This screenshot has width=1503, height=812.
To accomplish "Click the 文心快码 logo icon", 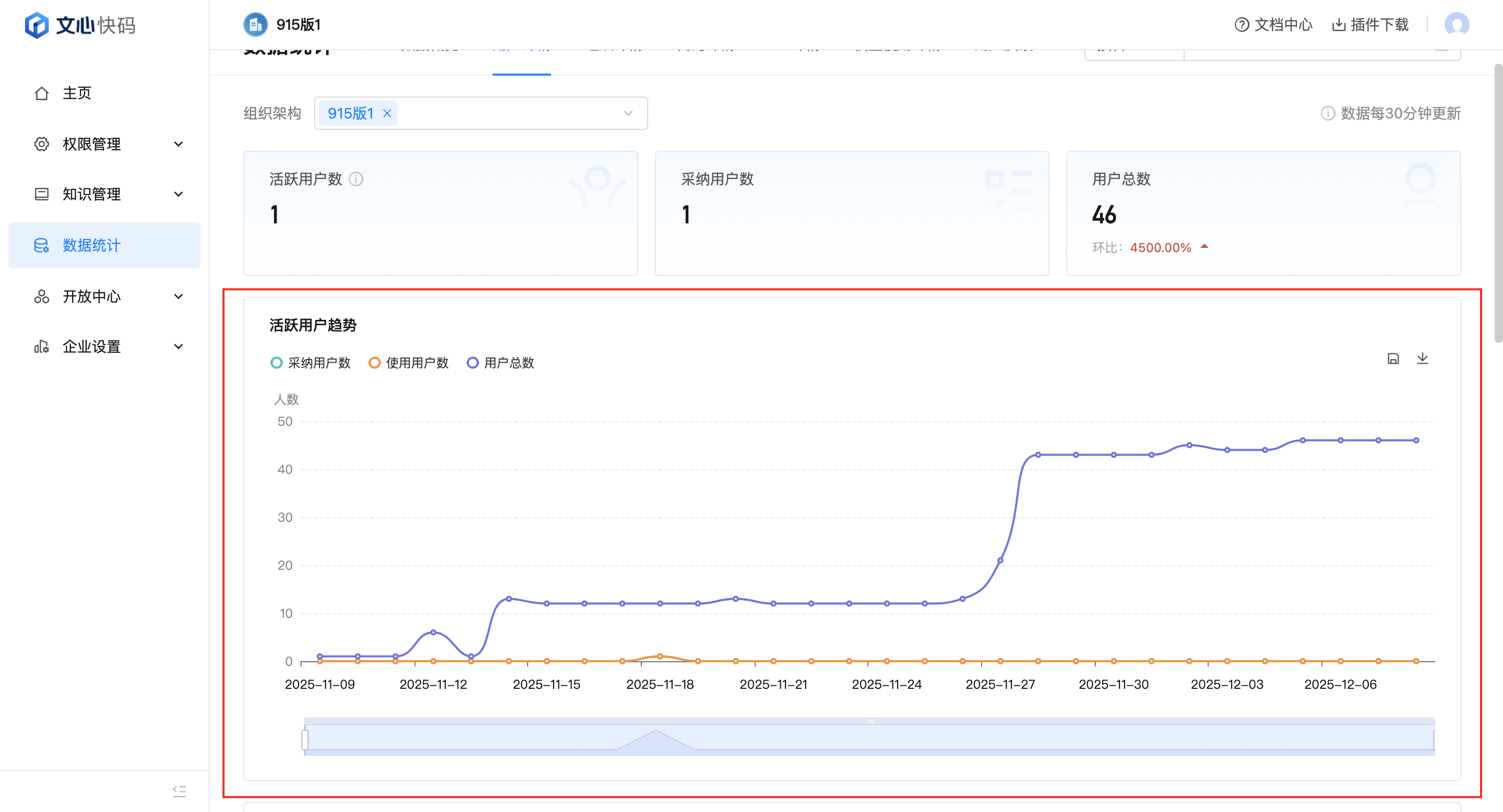I will [37, 25].
